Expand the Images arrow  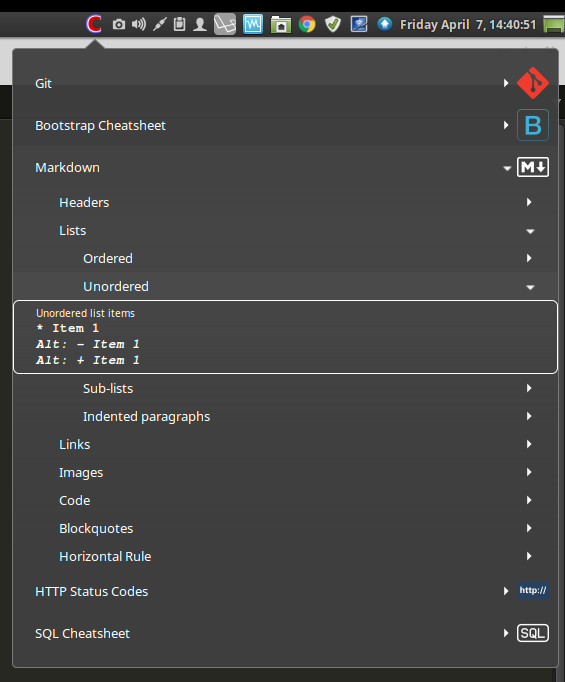[x=529, y=472]
